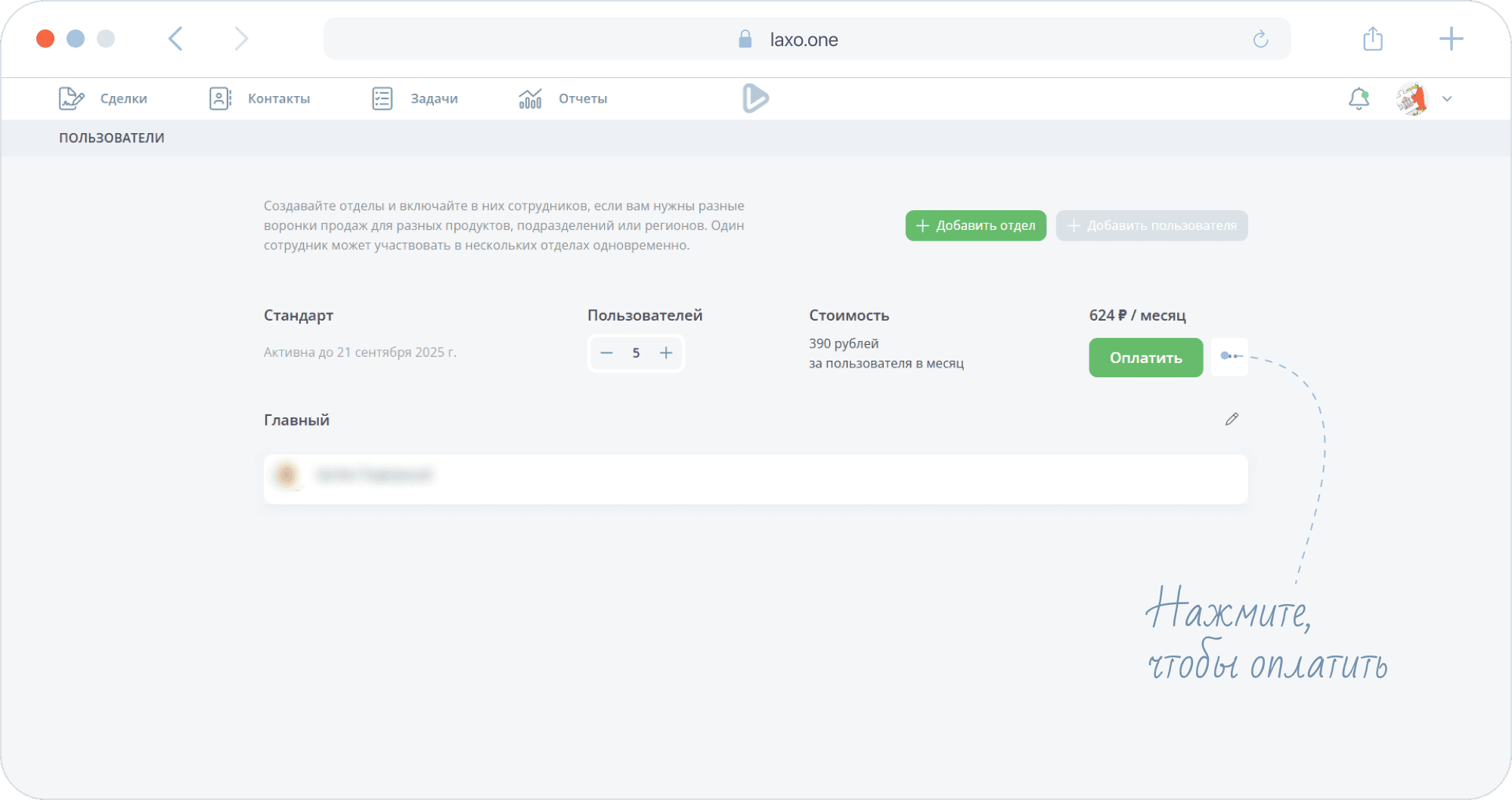Click the Добавить пользователя button
The width and height of the screenshot is (1512, 800).
pyautogui.click(x=1151, y=225)
